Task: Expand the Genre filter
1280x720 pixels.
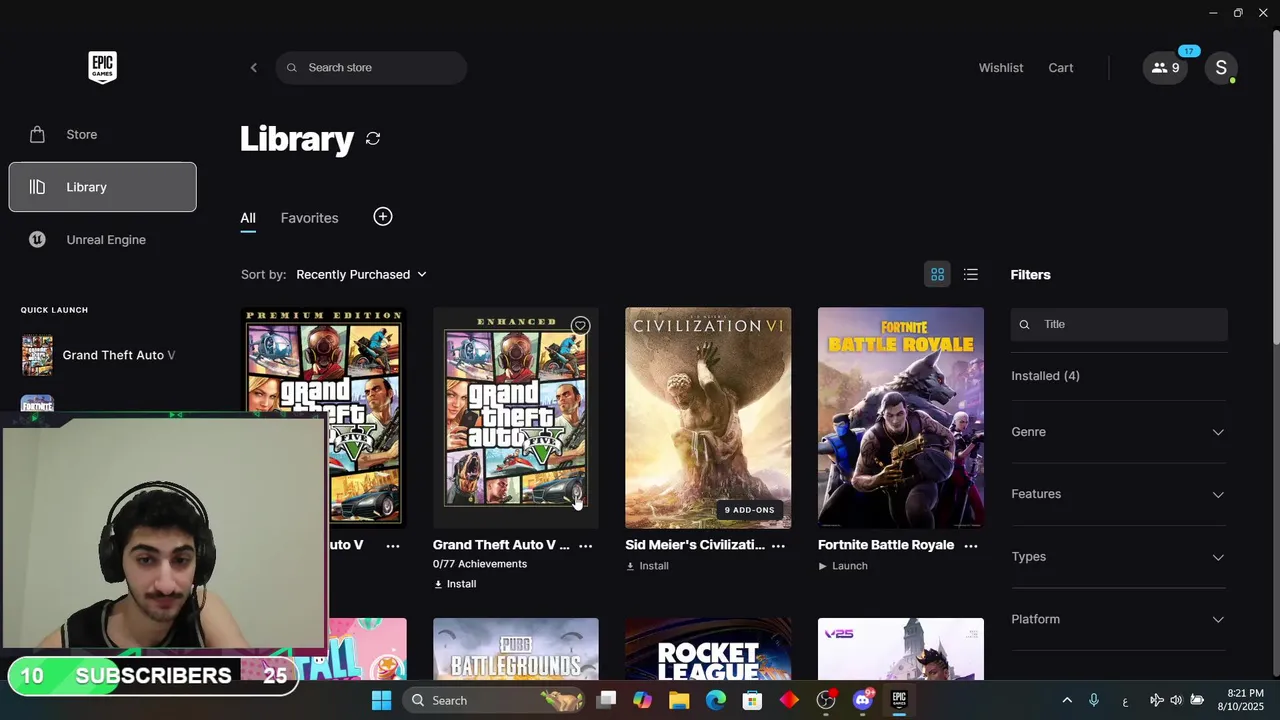Action: point(1119,432)
